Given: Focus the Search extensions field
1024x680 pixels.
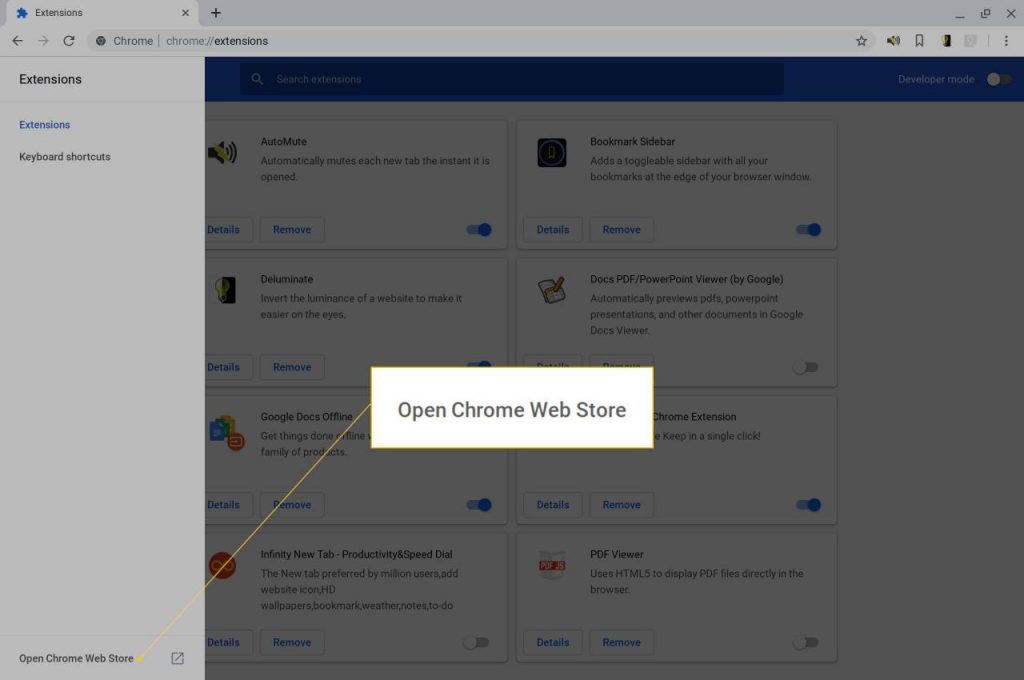Looking at the screenshot, I should [x=512, y=79].
